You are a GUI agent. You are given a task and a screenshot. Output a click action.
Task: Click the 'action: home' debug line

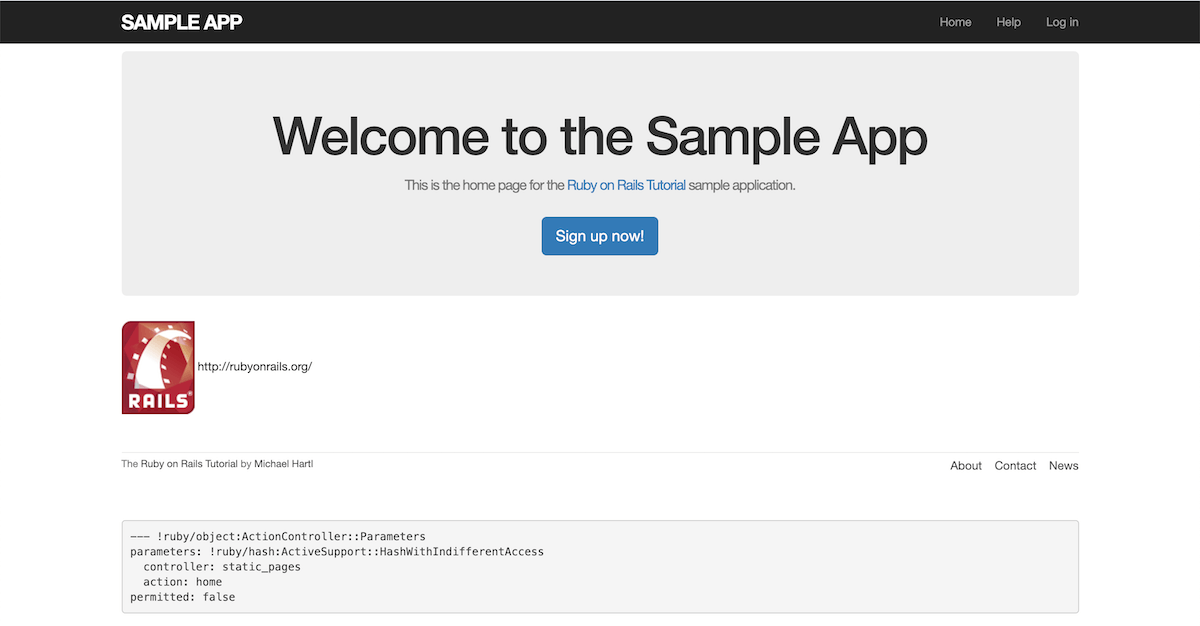pos(182,582)
